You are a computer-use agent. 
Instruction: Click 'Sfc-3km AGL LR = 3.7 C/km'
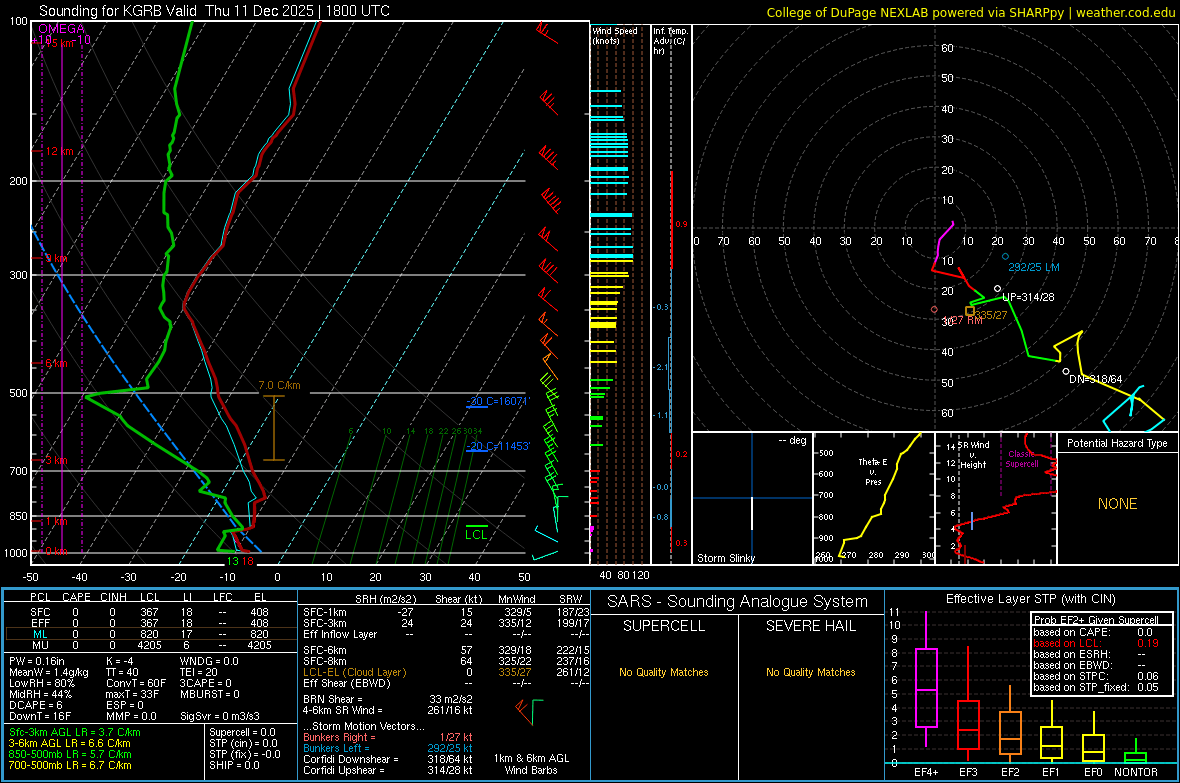[75, 732]
